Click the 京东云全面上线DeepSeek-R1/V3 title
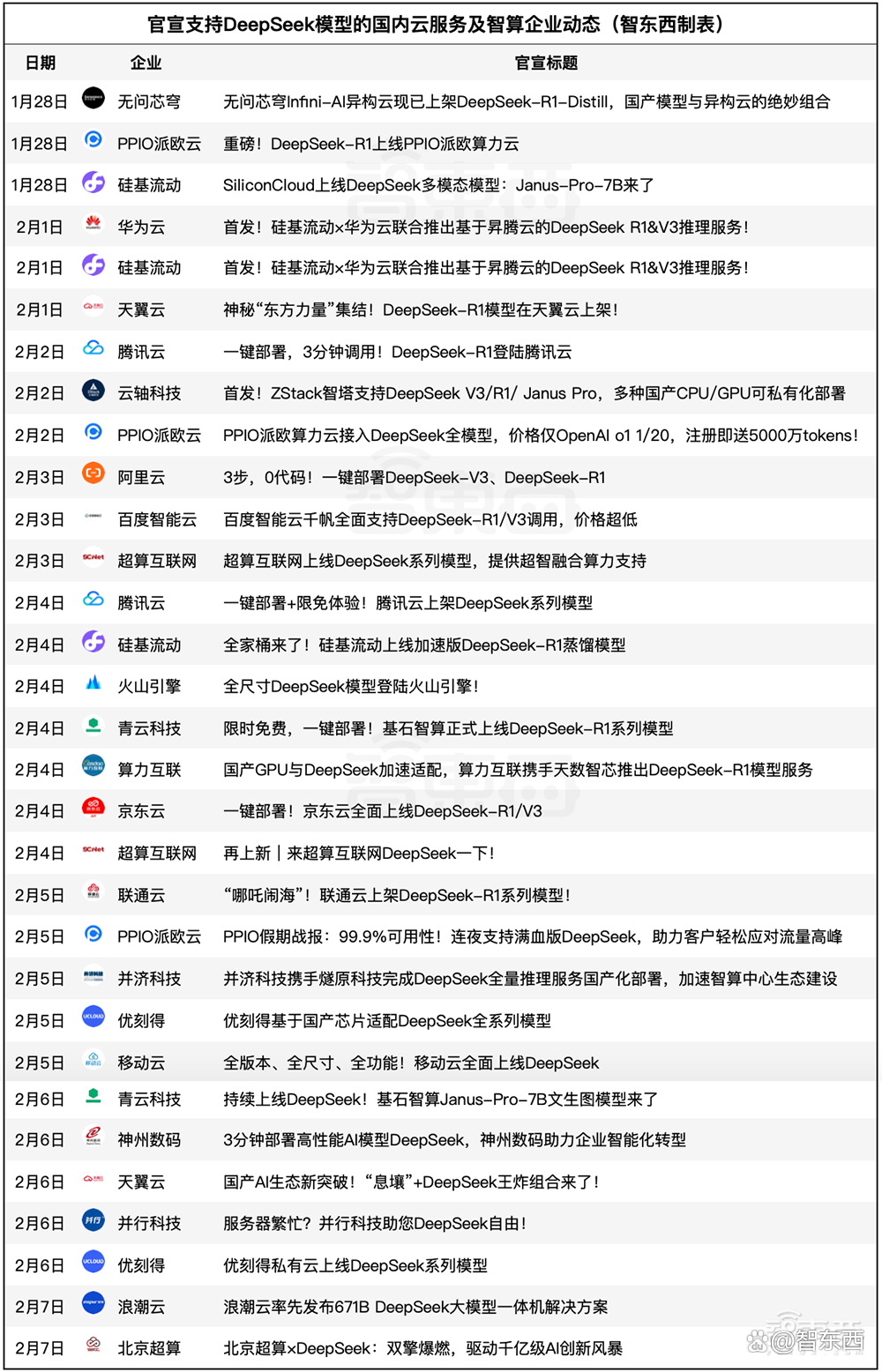Image resolution: width=882 pixels, height=1372 pixels. tap(383, 811)
